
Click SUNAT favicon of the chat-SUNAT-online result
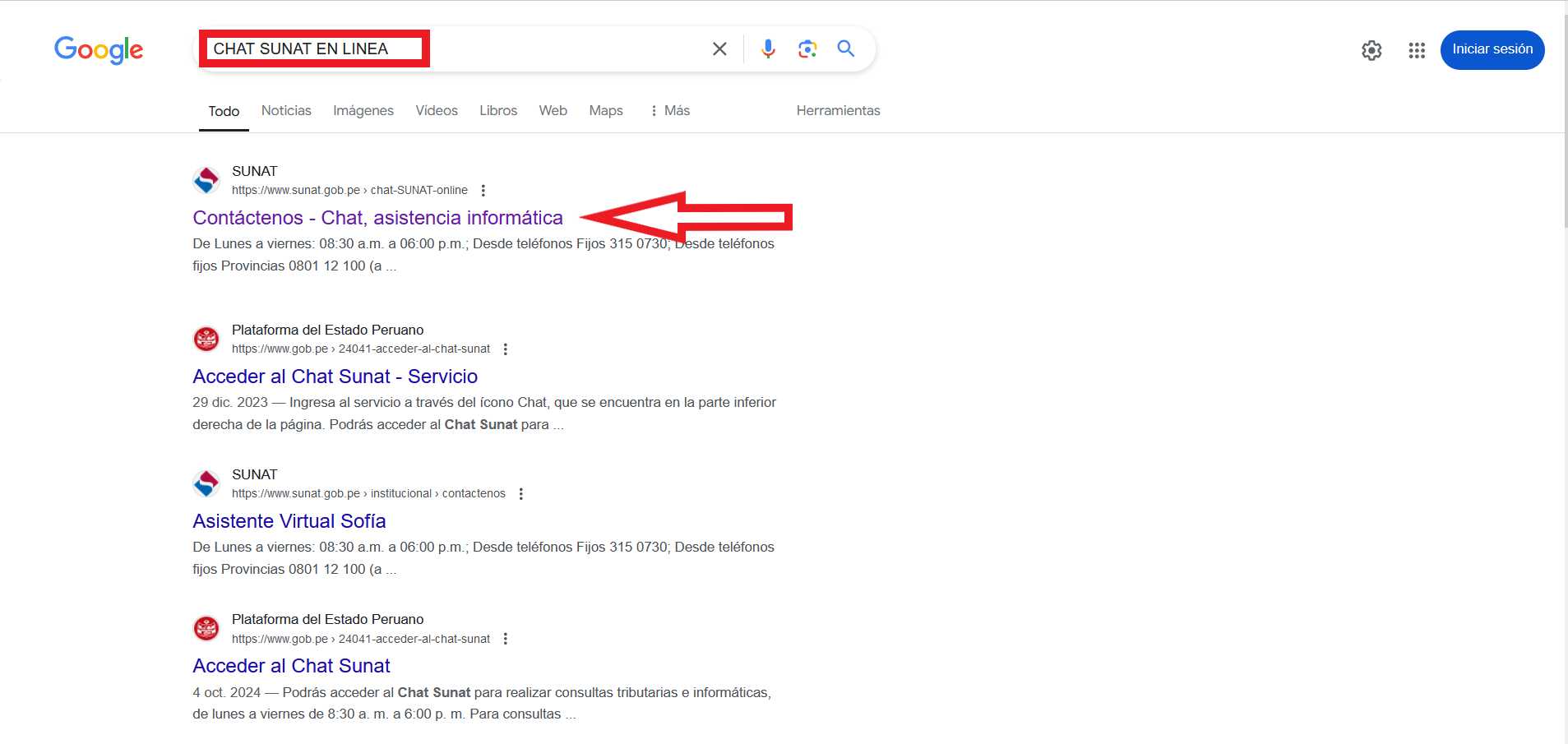pyautogui.click(x=206, y=180)
